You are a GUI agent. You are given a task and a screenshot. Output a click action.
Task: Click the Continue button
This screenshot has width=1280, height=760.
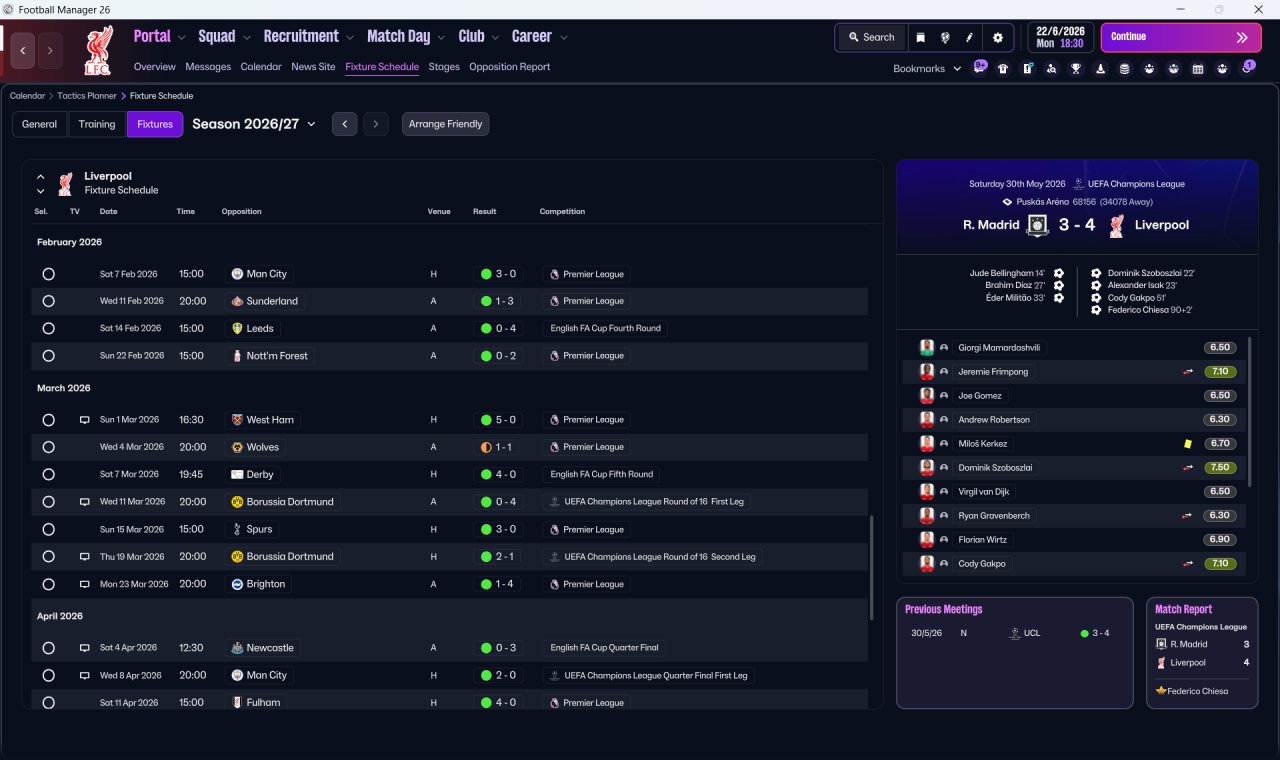[x=1181, y=37]
